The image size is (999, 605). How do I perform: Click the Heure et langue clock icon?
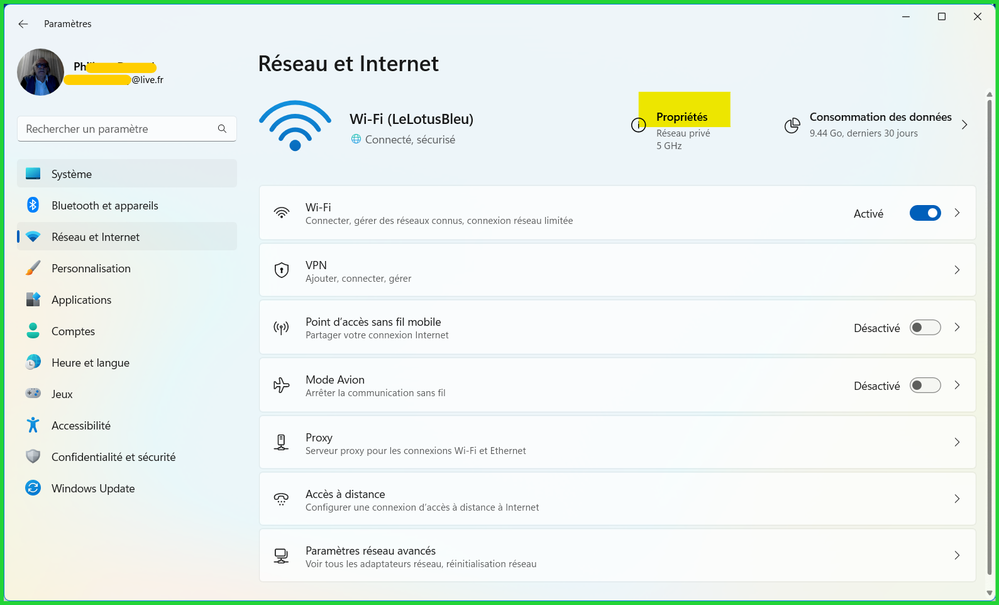(33, 362)
